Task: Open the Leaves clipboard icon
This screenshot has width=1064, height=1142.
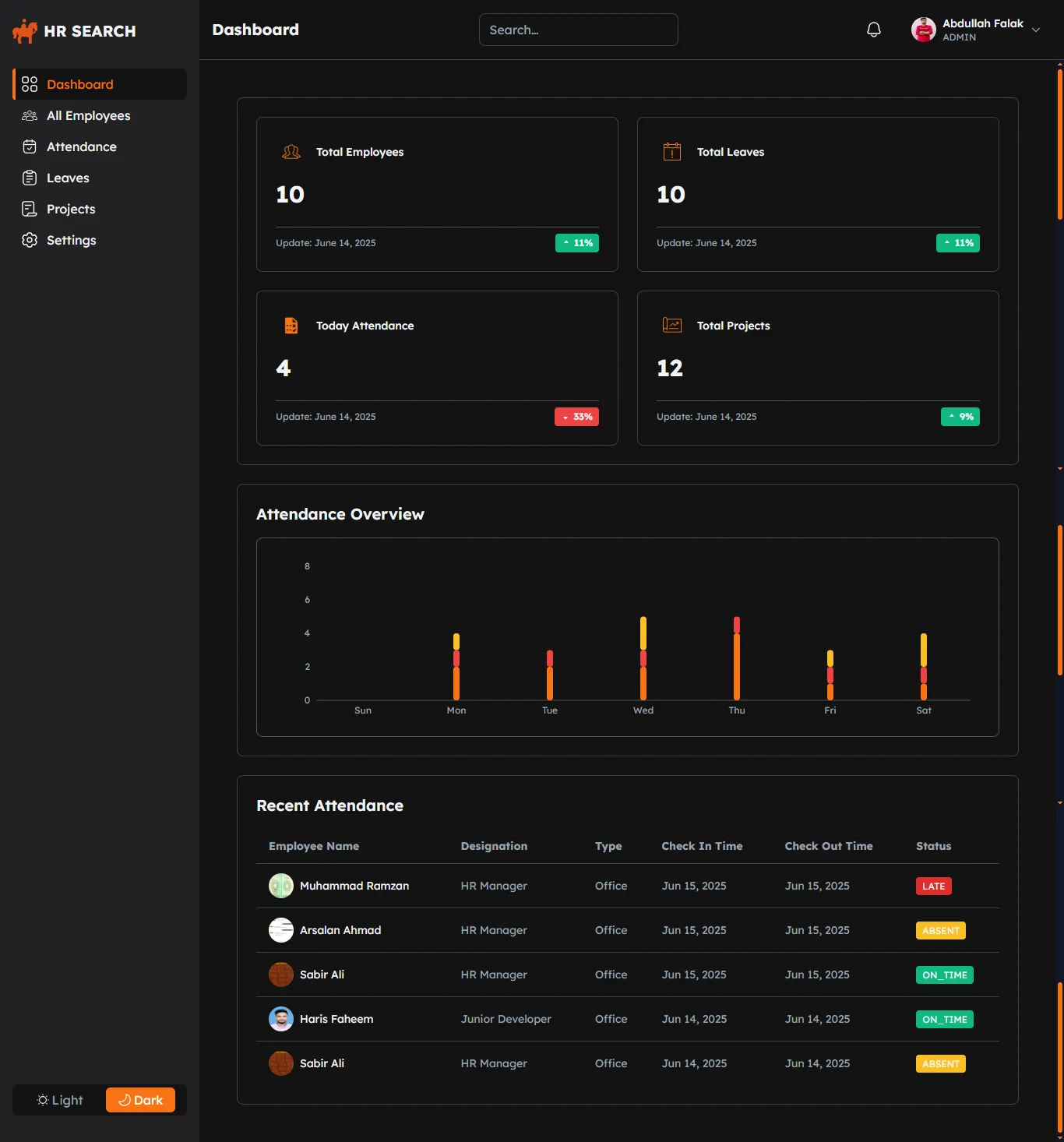Action: pyautogui.click(x=29, y=178)
